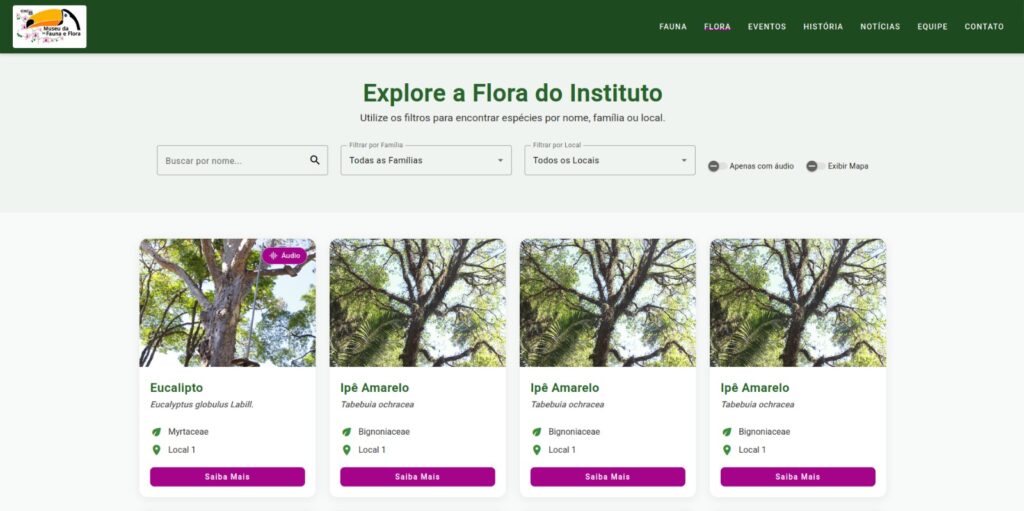Click location pin on last Ipê Amarelo card
This screenshot has width=1024, height=511.
click(x=727, y=450)
